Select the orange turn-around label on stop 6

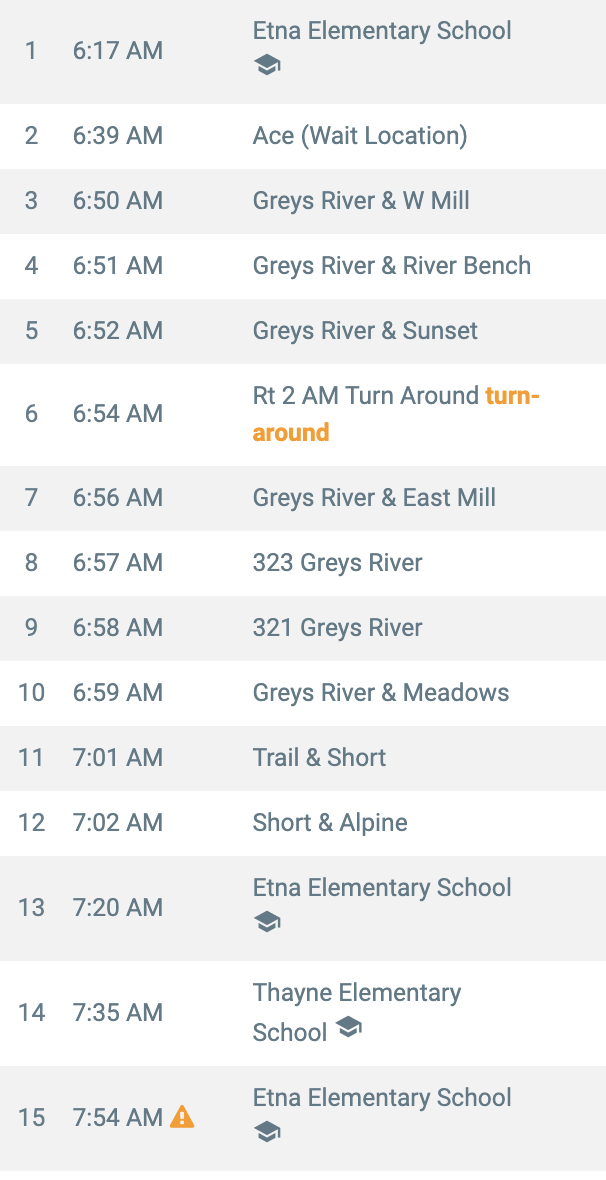(x=396, y=414)
